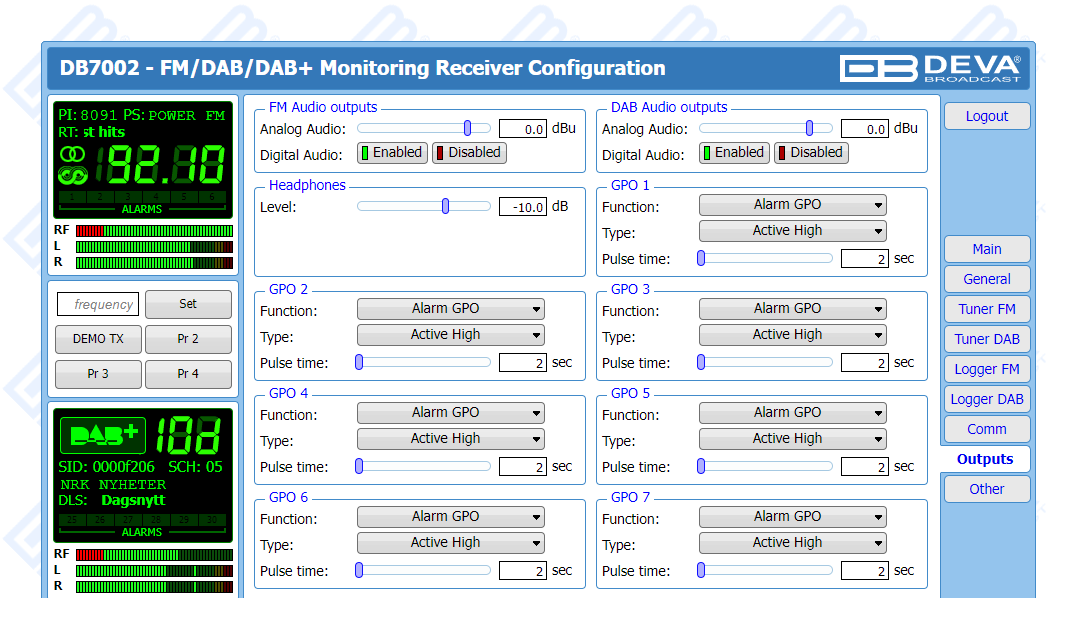Disable FM Digital Audio output
The width and height of the screenshot is (1077, 638).
click(x=469, y=153)
